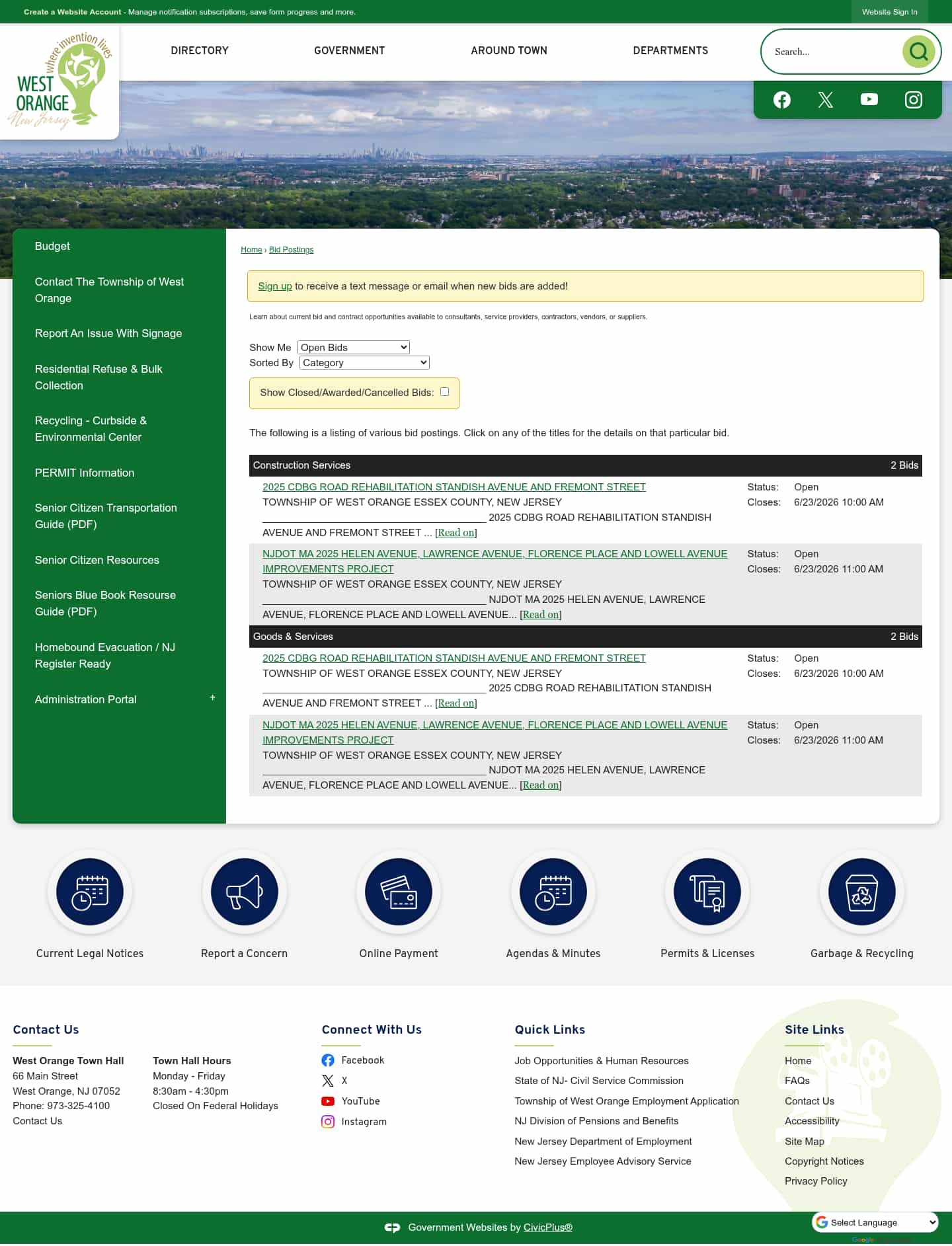Click the Online Payment card icon
Image resolution: width=952 pixels, height=1246 pixels.
[x=399, y=892]
